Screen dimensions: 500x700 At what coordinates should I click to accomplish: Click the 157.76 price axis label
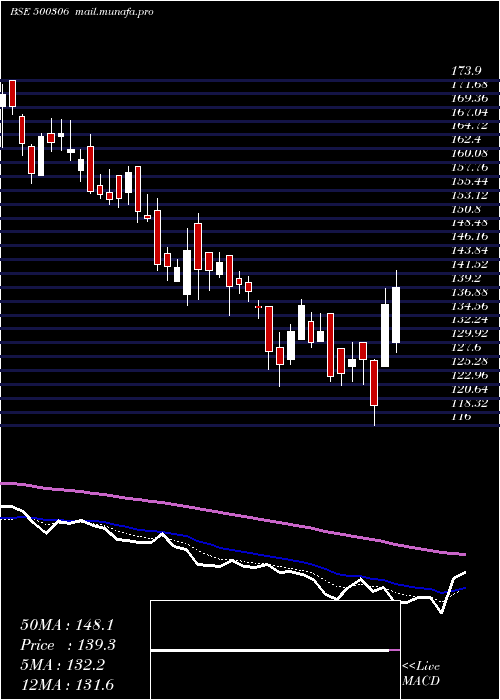pos(469,167)
